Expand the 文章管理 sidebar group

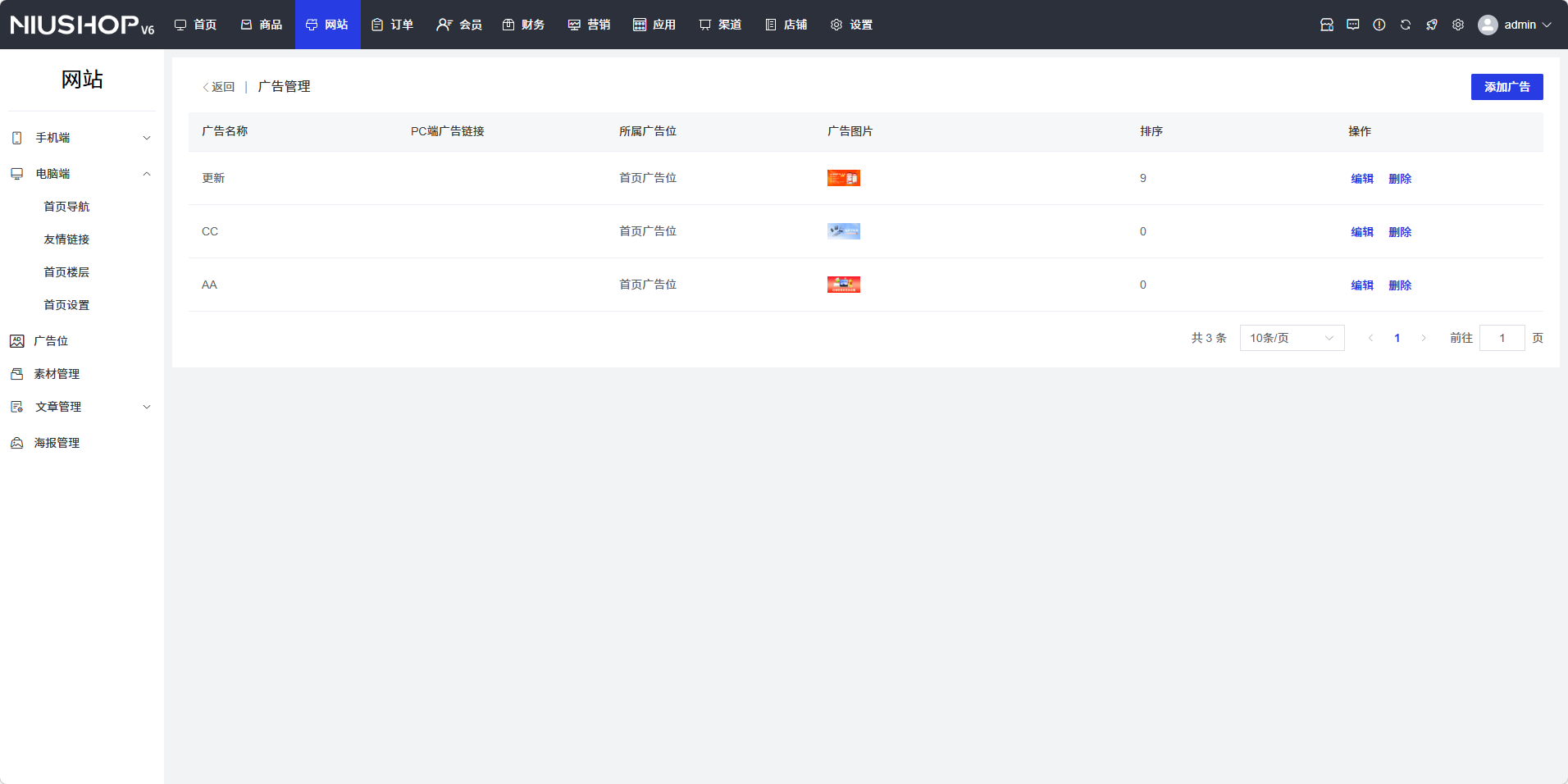pos(82,407)
